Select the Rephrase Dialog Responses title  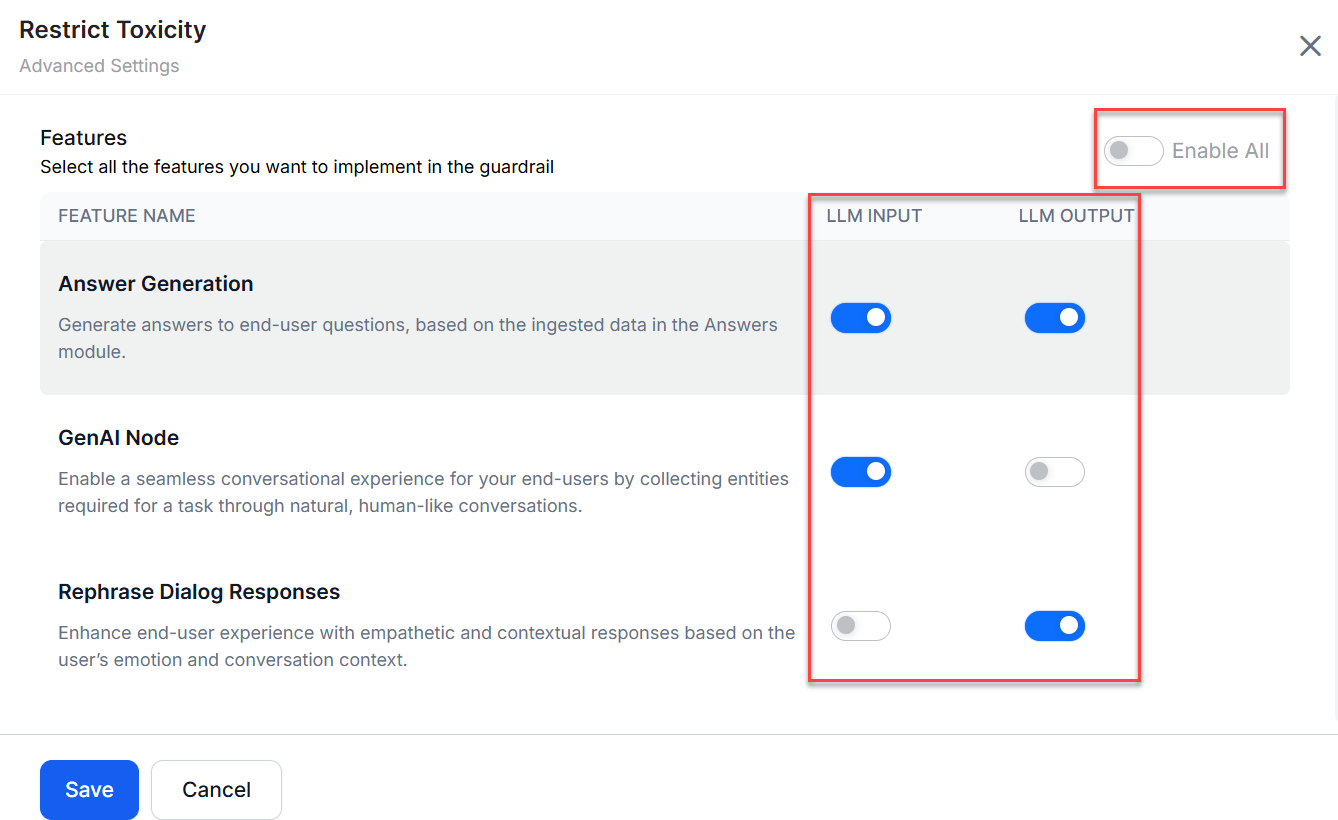pos(199,592)
